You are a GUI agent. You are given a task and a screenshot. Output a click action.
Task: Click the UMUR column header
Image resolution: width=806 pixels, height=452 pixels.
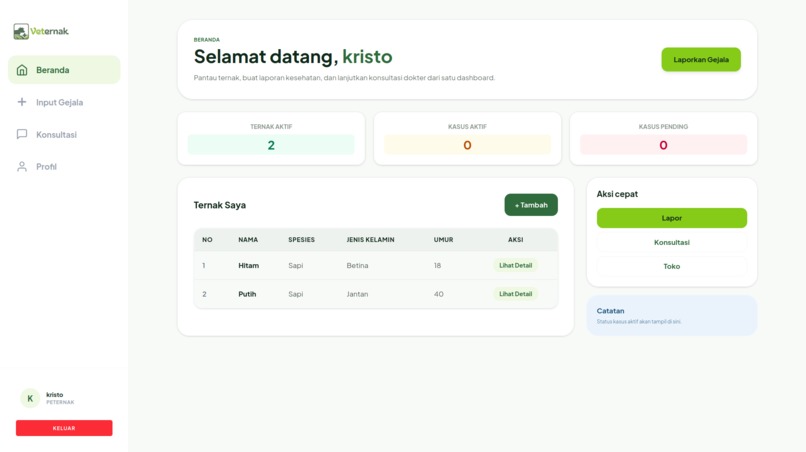coord(443,240)
